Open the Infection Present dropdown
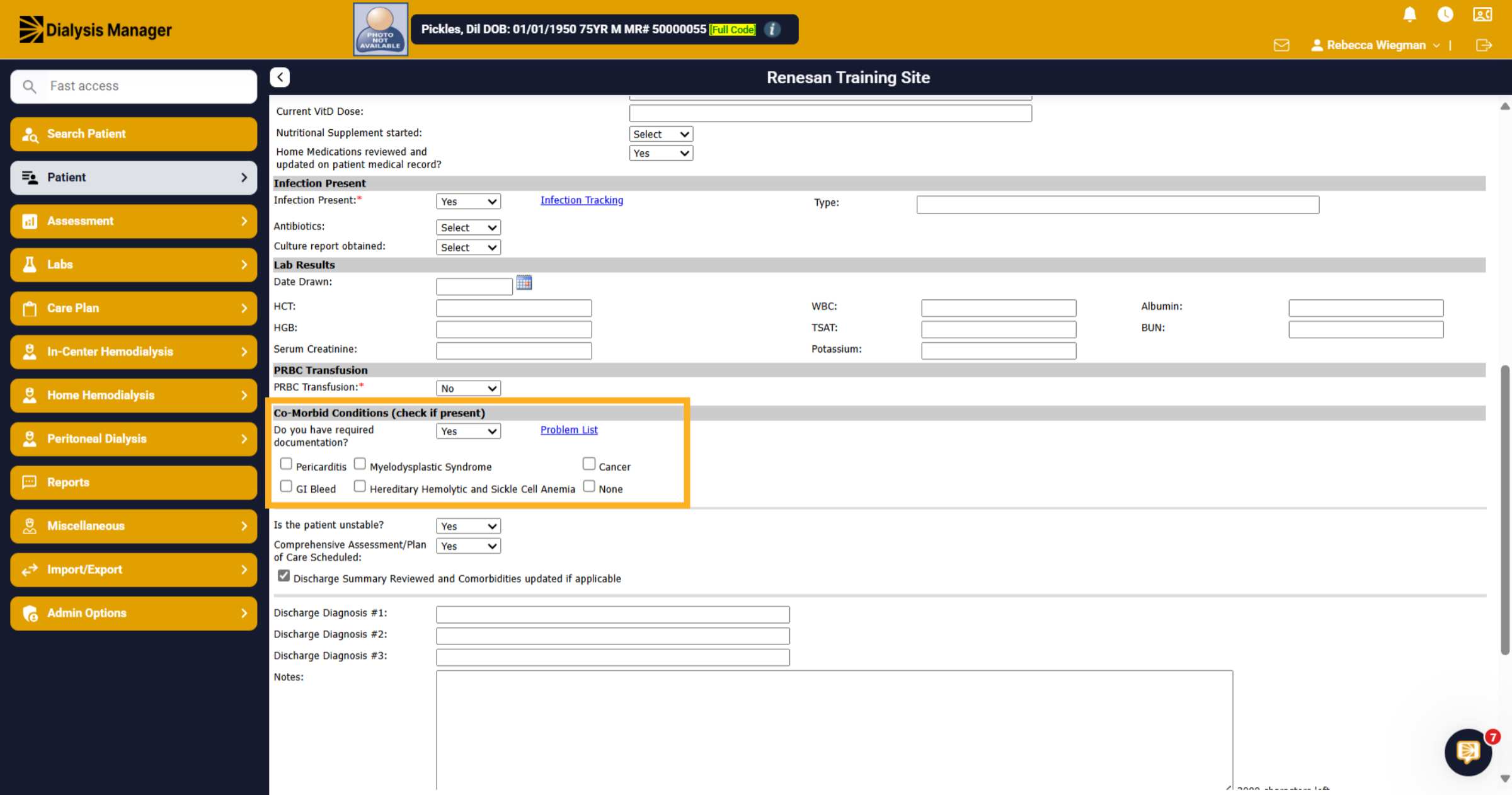1512x795 pixels. click(468, 202)
